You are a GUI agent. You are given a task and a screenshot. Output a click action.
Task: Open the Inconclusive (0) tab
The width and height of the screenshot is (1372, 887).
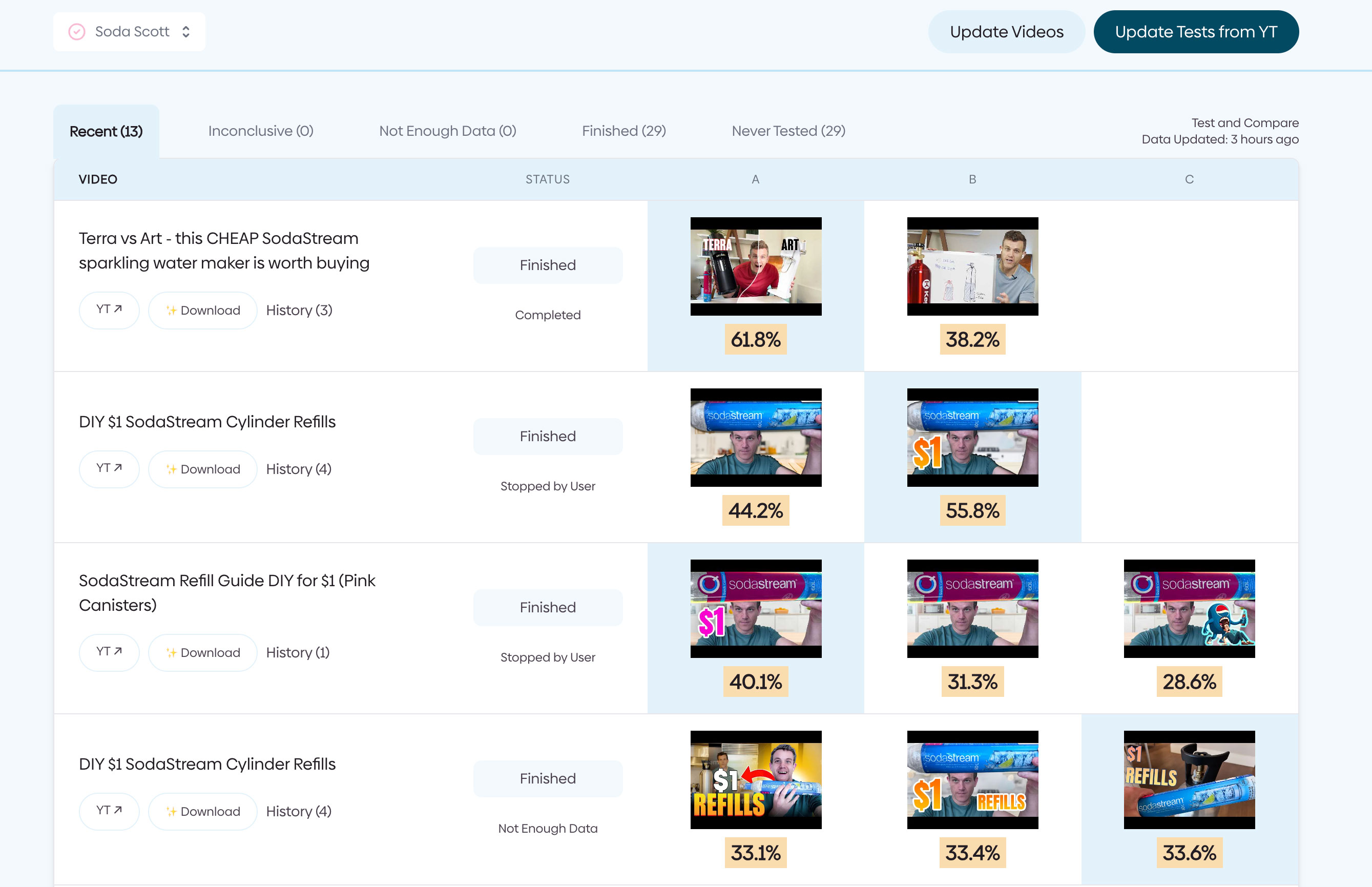[260, 131]
